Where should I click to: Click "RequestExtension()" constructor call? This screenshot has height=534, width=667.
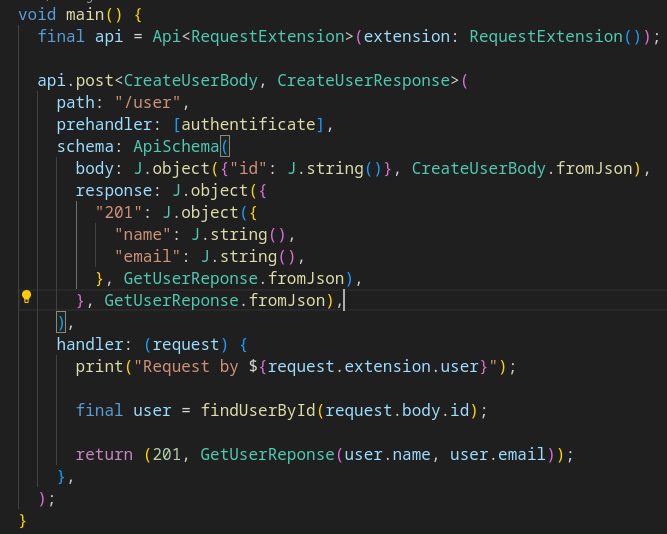coord(556,37)
